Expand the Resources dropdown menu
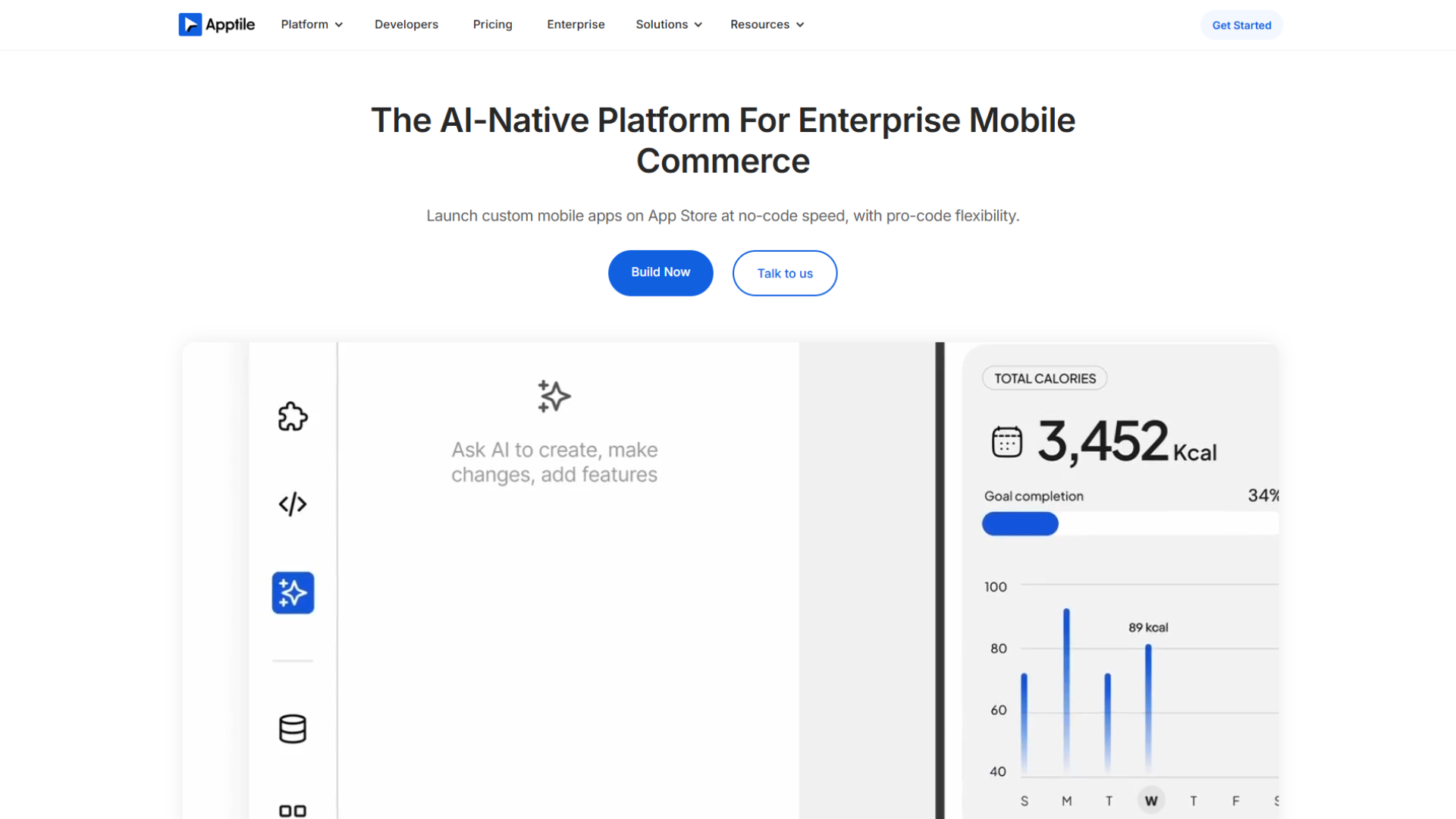The height and width of the screenshot is (819, 1456). click(767, 24)
